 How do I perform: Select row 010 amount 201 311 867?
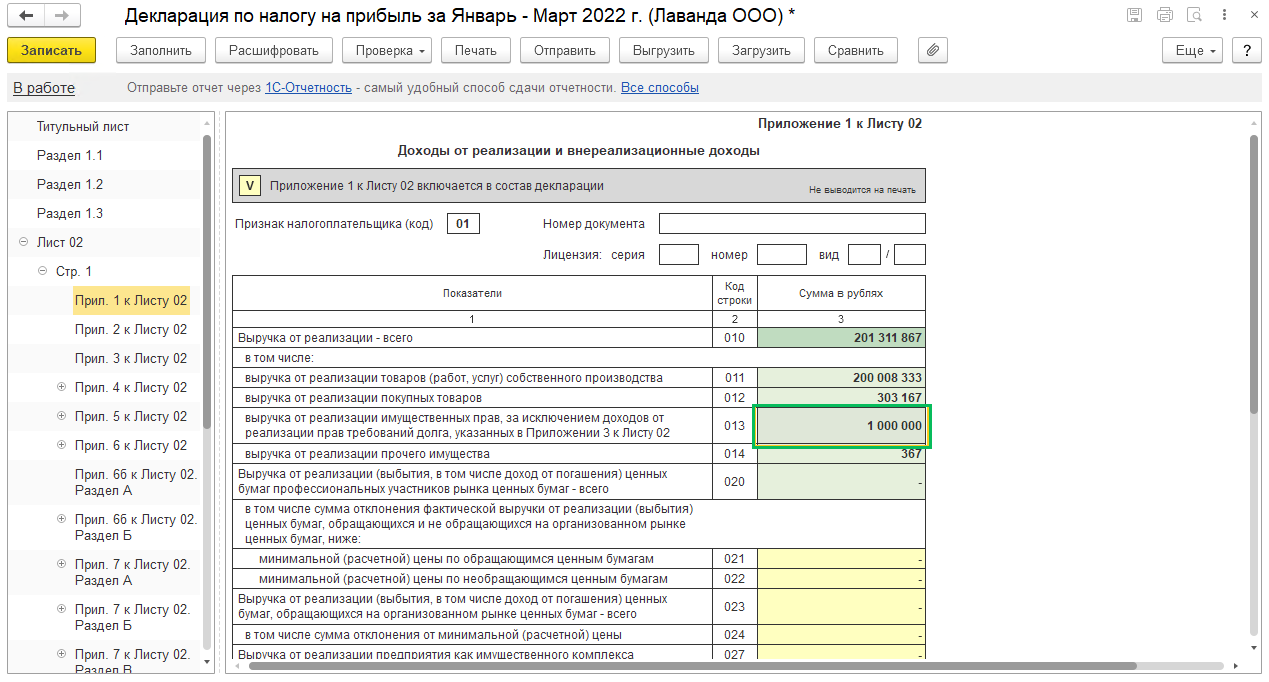tap(841, 338)
